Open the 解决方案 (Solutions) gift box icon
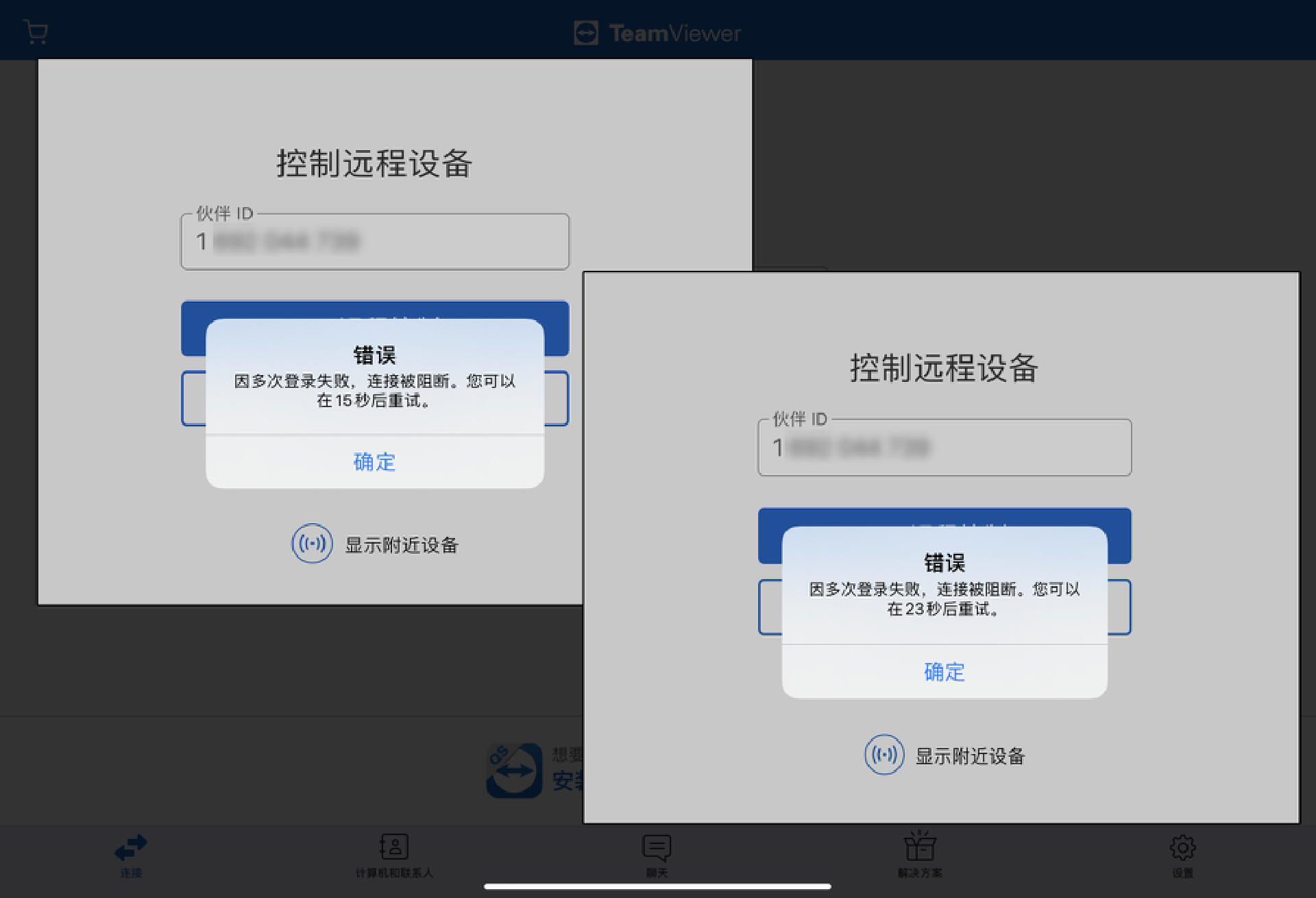 (x=919, y=847)
